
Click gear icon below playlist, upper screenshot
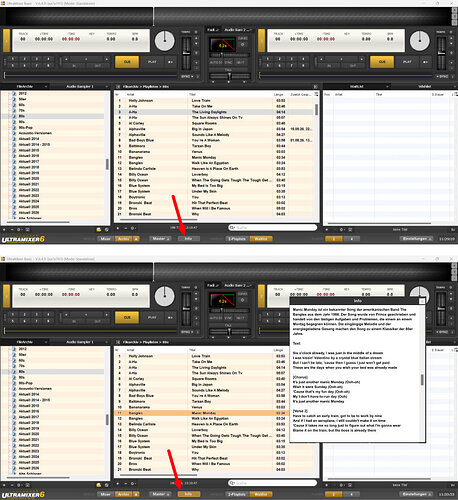point(133,228)
